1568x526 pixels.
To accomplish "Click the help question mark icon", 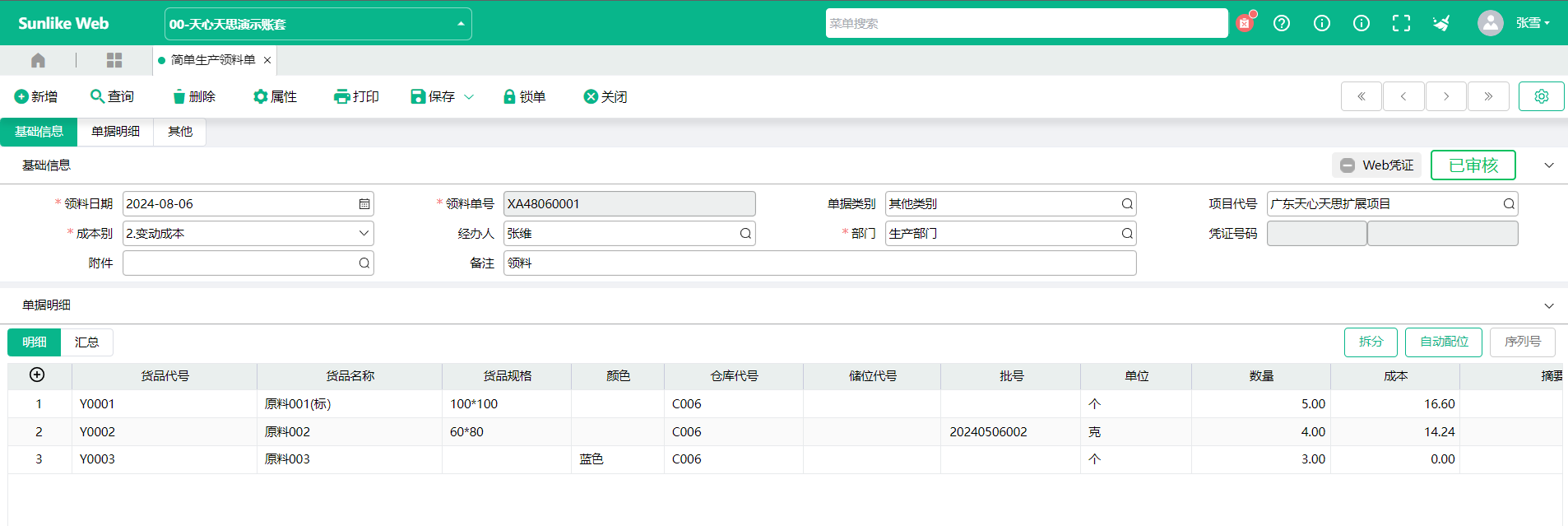I will coord(1282,23).
